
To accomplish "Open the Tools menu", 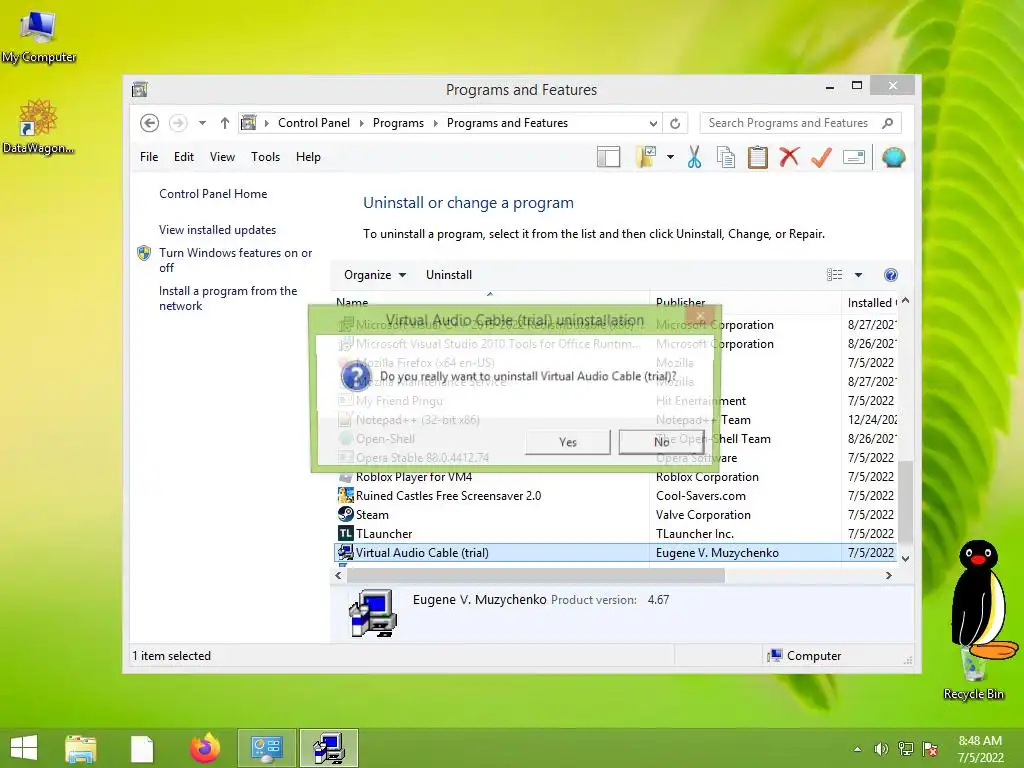I will pyautogui.click(x=265, y=157).
